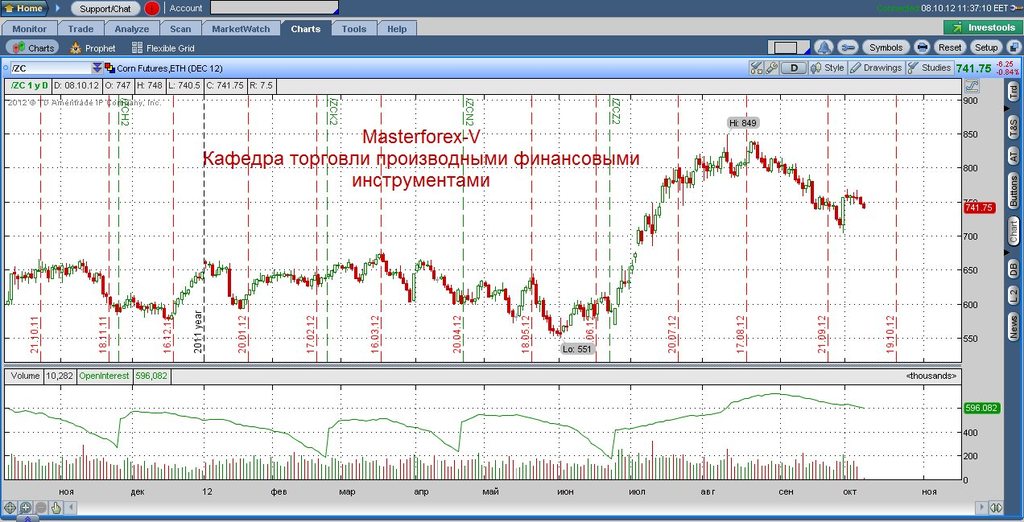
Task: Open the D timeframe selector
Action: point(793,68)
